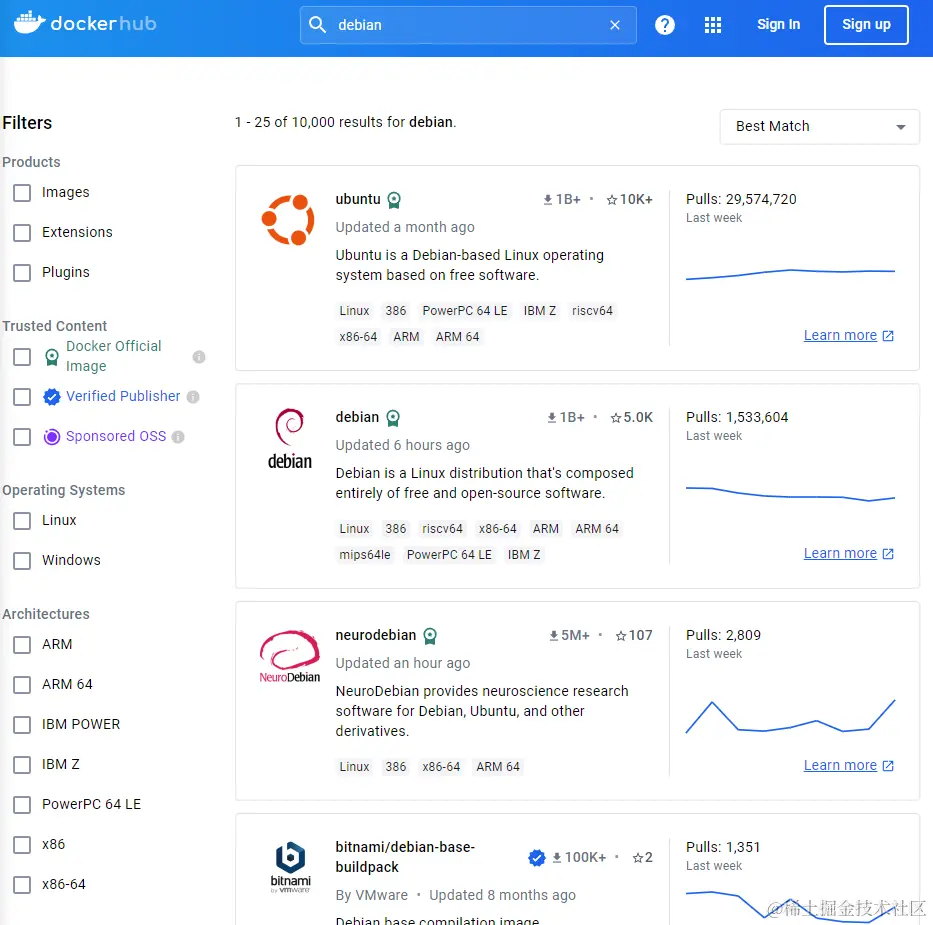Check the Linux operating system filter
Viewport: 933px width, 925px height.
pyautogui.click(x=22, y=520)
